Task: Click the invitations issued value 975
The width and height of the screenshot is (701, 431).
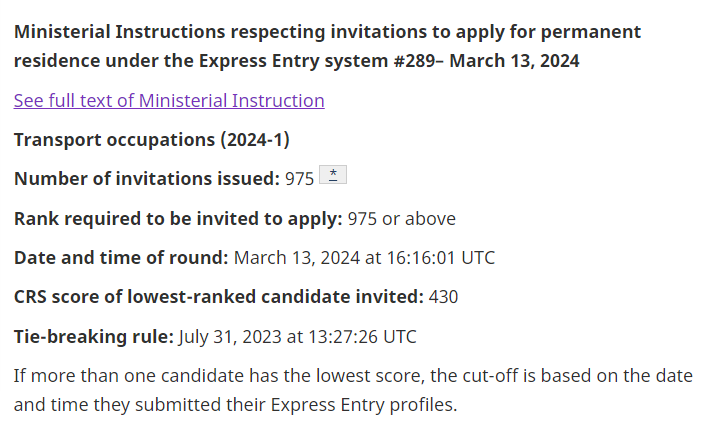Action: (x=300, y=179)
